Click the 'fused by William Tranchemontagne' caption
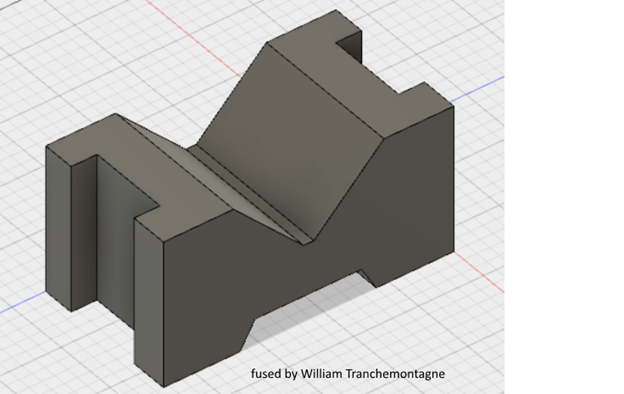 click(348, 374)
